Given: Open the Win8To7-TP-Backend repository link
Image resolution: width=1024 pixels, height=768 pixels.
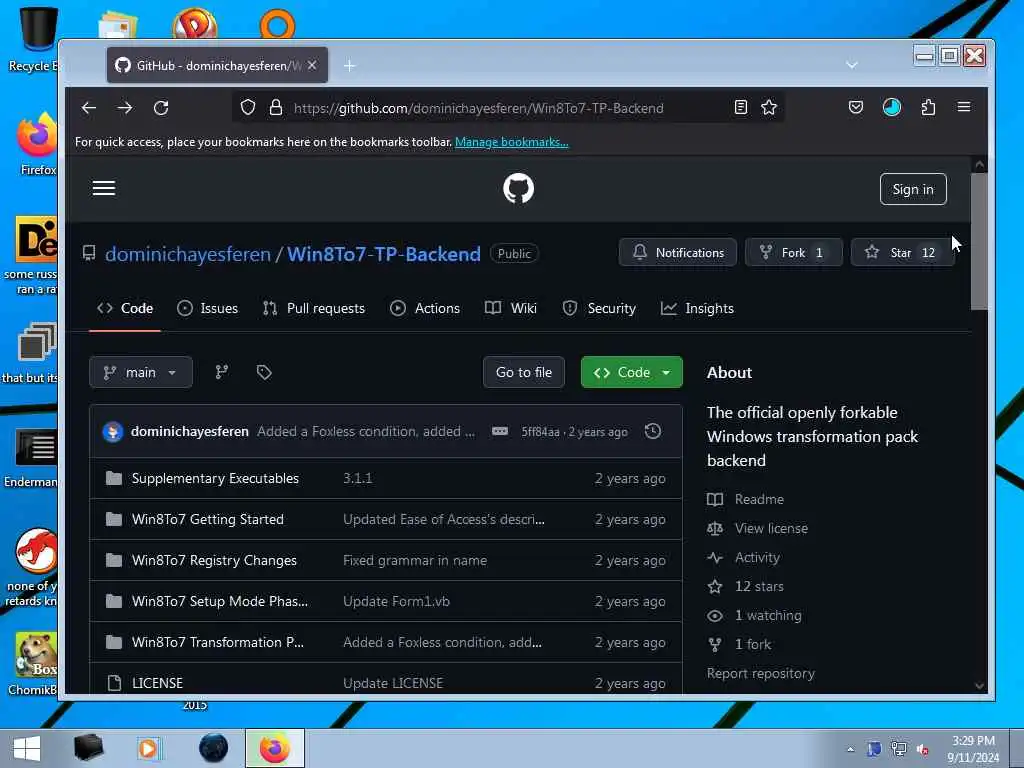Looking at the screenshot, I should coord(384,253).
